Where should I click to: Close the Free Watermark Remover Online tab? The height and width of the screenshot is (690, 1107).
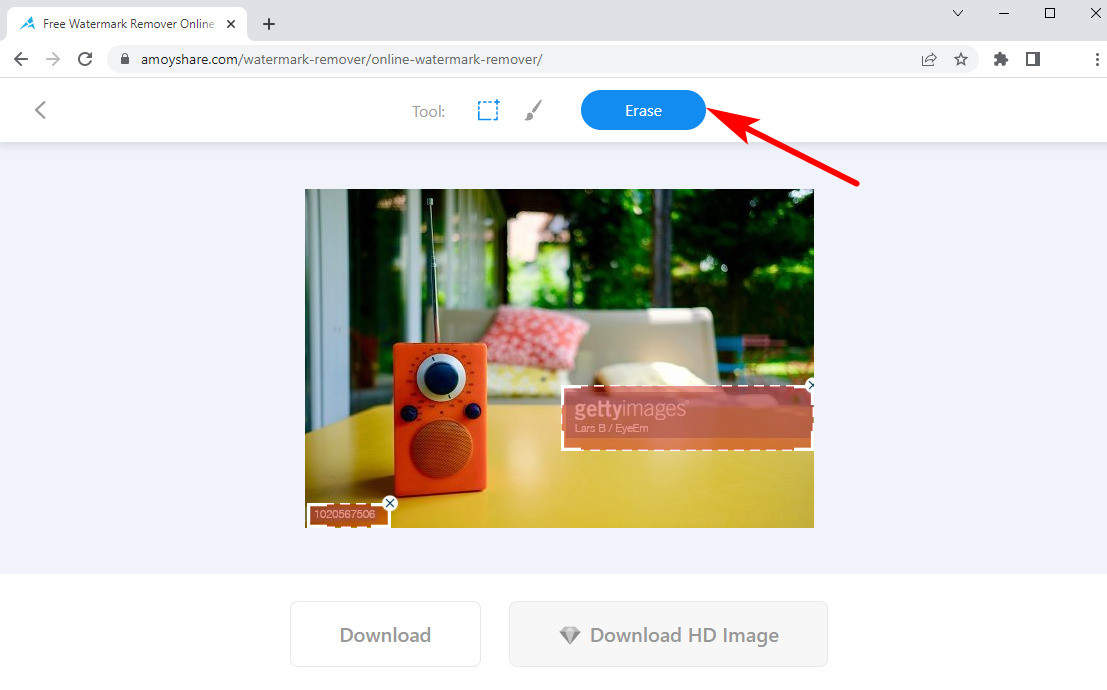point(231,24)
